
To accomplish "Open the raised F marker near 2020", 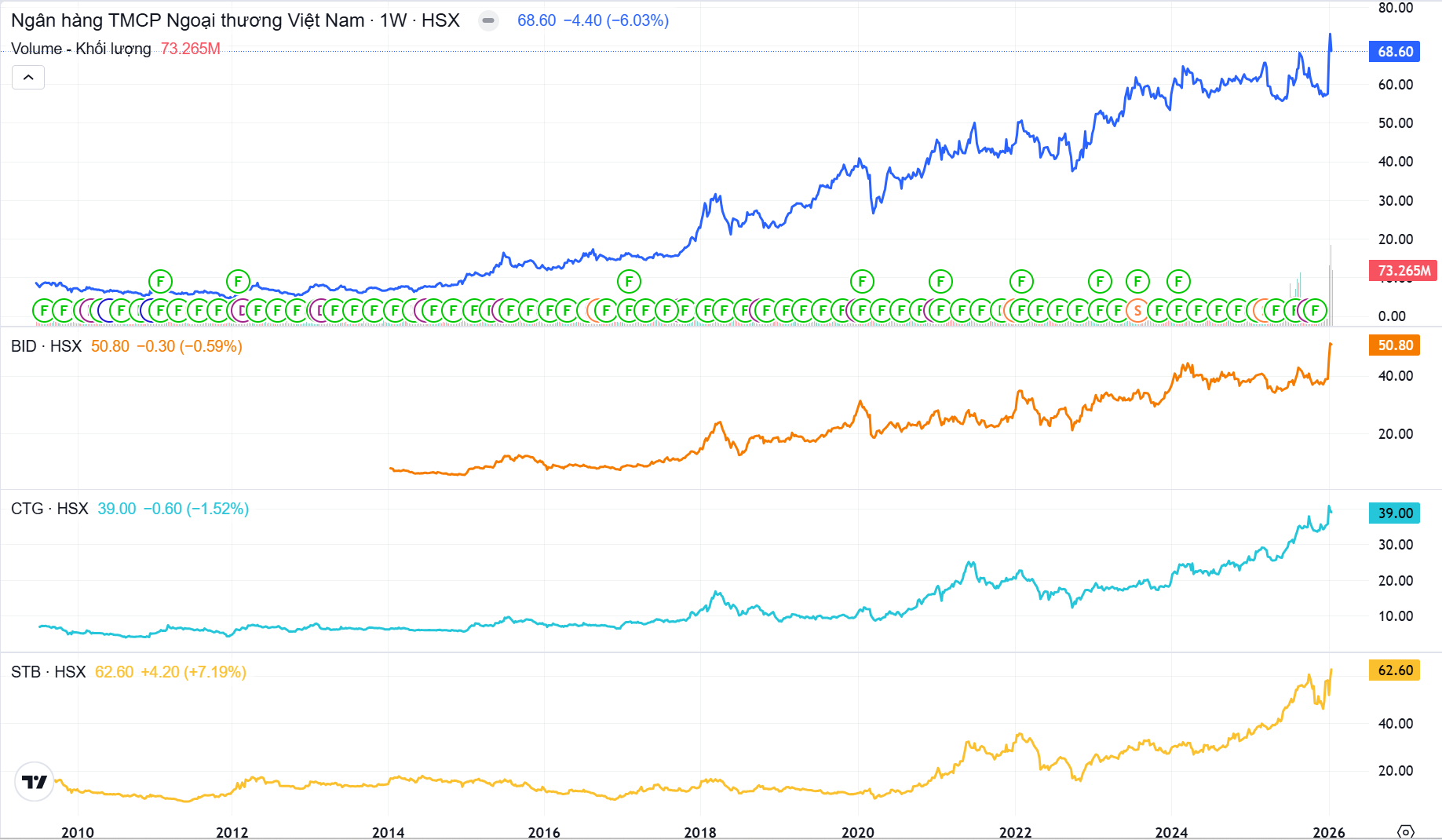I will click(862, 281).
